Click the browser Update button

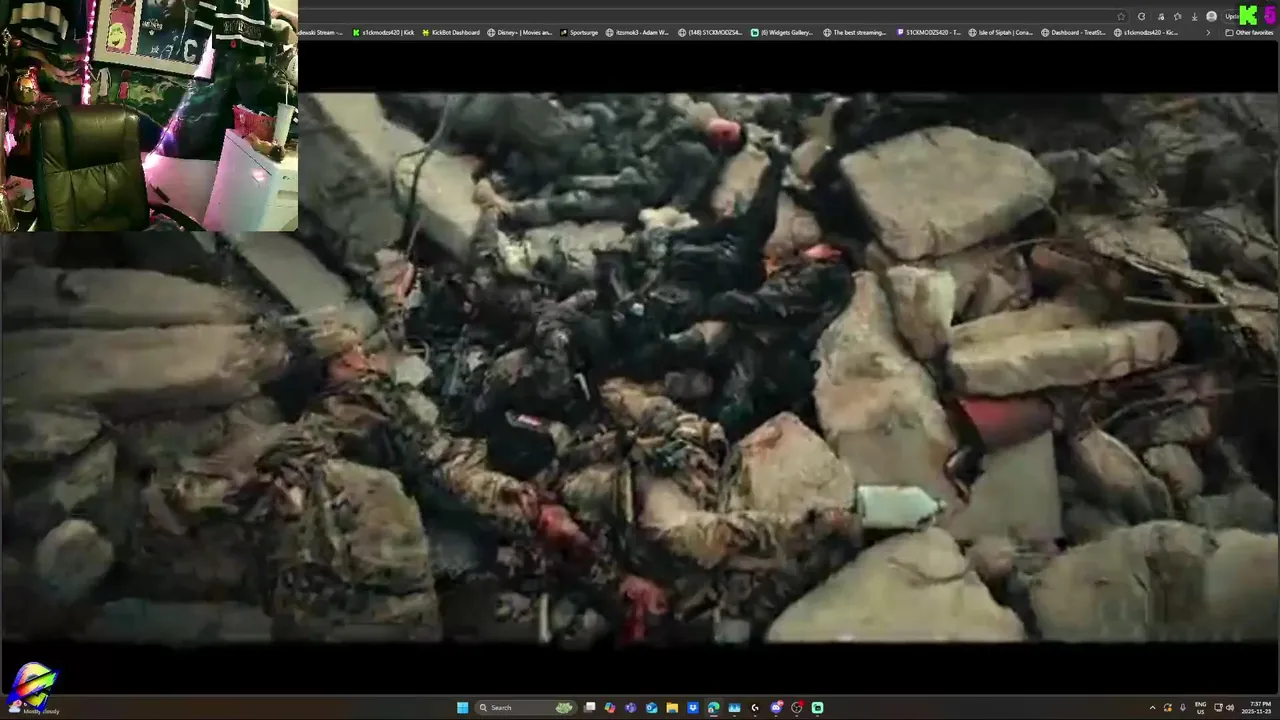pos(1232,16)
